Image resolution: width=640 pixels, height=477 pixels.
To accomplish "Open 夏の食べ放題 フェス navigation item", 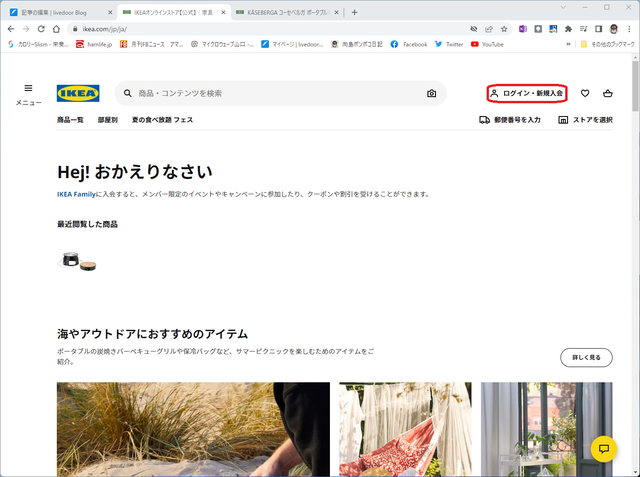I will click(162, 120).
